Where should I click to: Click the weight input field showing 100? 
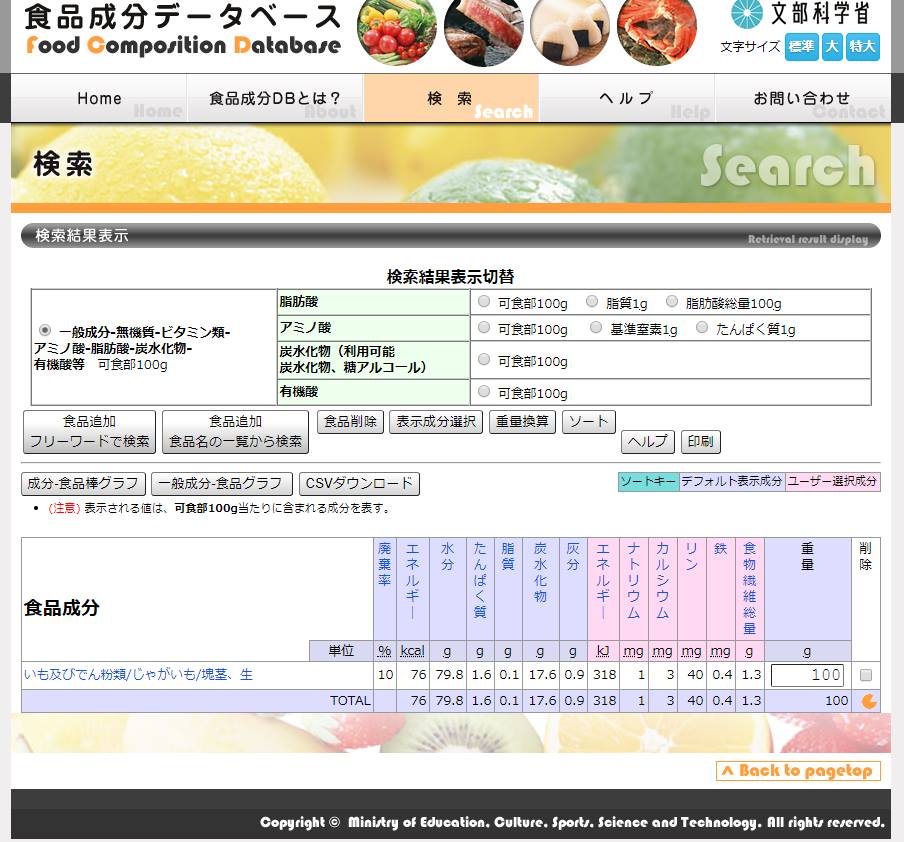[807, 675]
